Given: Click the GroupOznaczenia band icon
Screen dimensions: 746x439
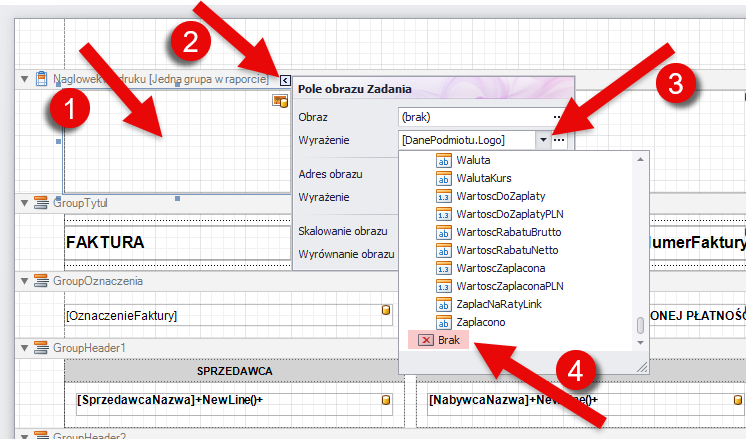Looking at the screenshot, I should point(40,282).
